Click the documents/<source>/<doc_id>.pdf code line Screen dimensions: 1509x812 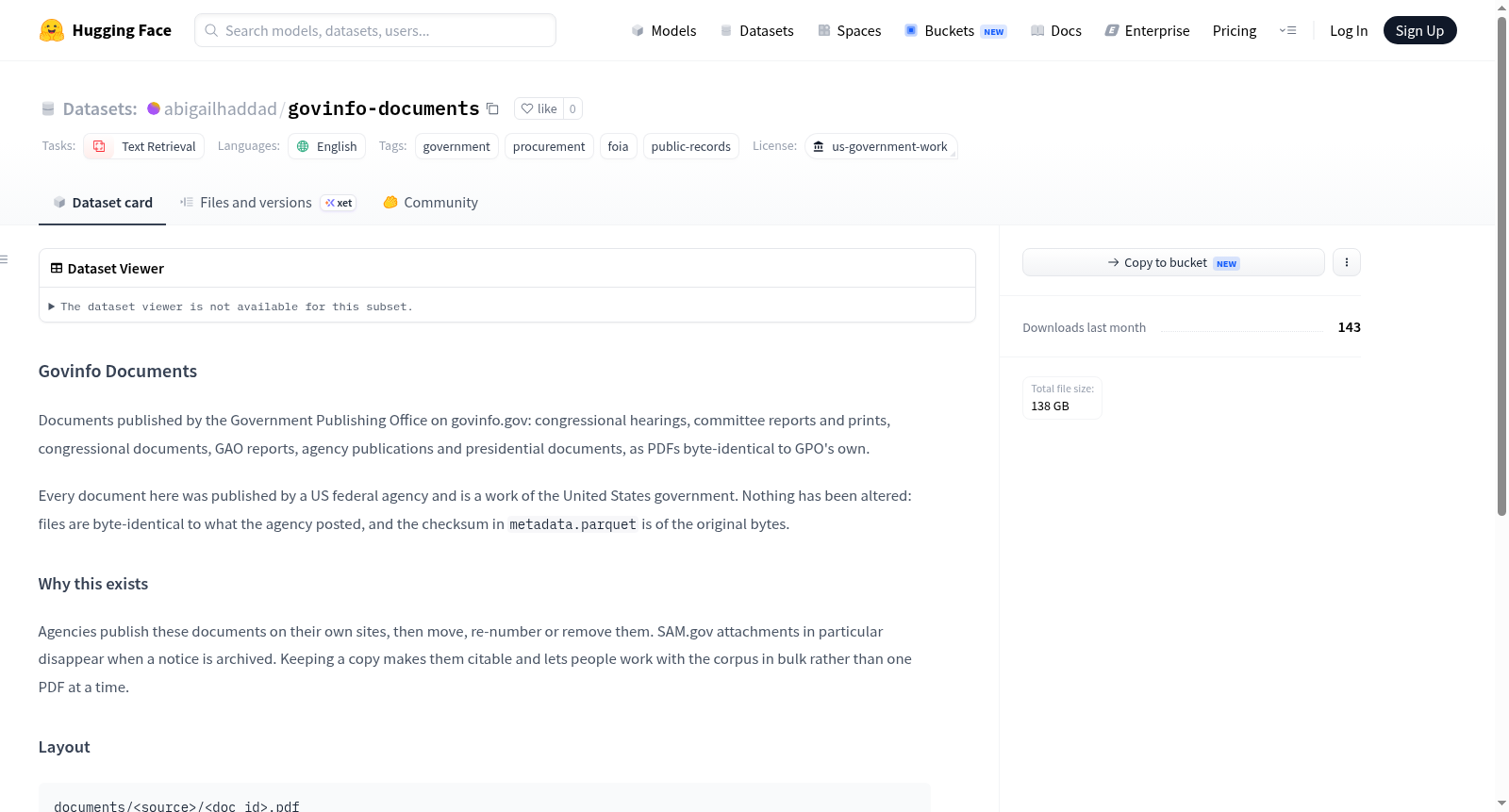click(176, 806)
